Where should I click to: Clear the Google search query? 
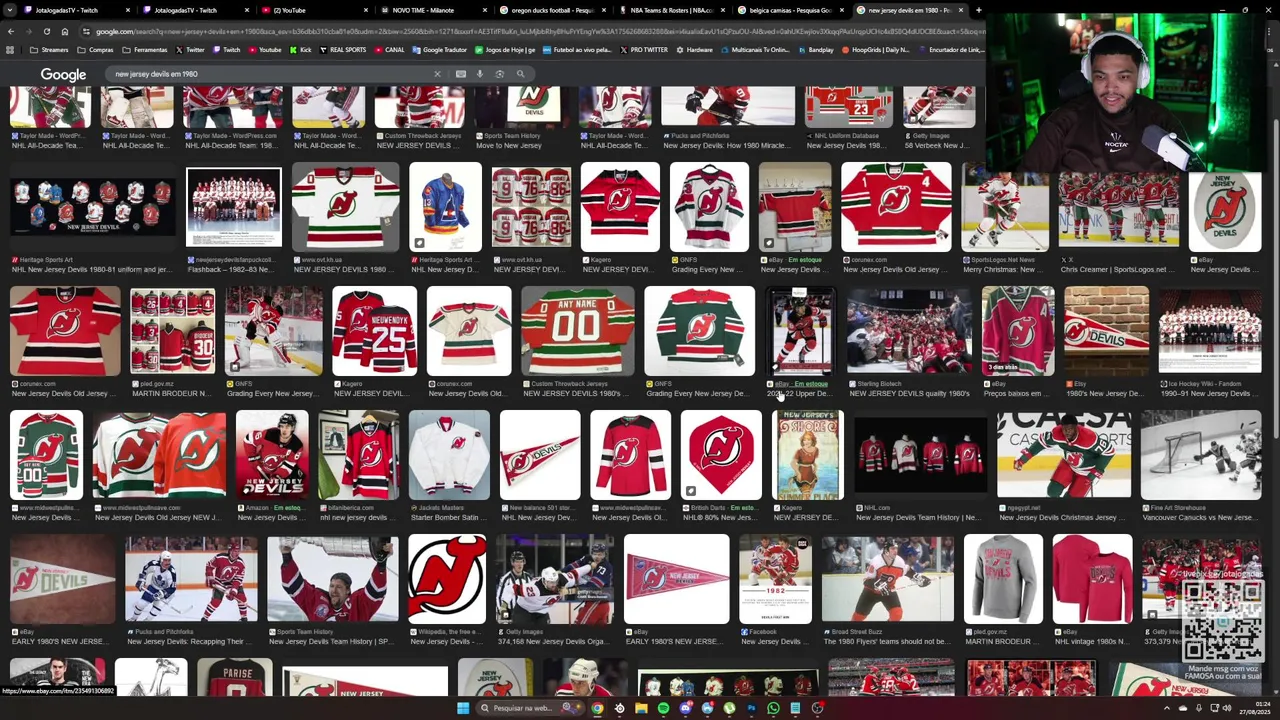pyautogui.click(x=437, y=74)
